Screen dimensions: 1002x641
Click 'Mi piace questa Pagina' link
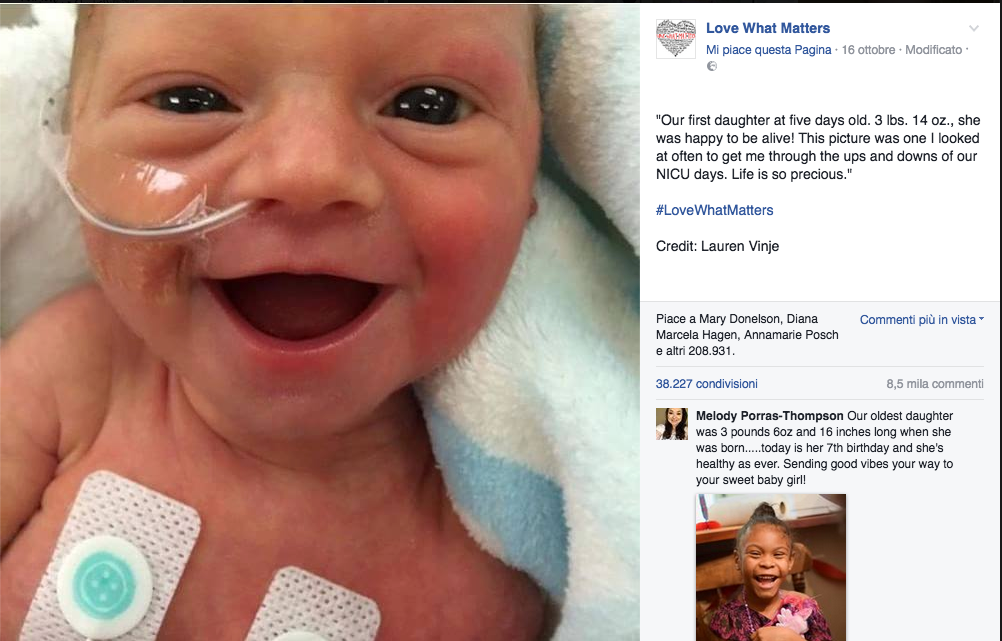768,50
